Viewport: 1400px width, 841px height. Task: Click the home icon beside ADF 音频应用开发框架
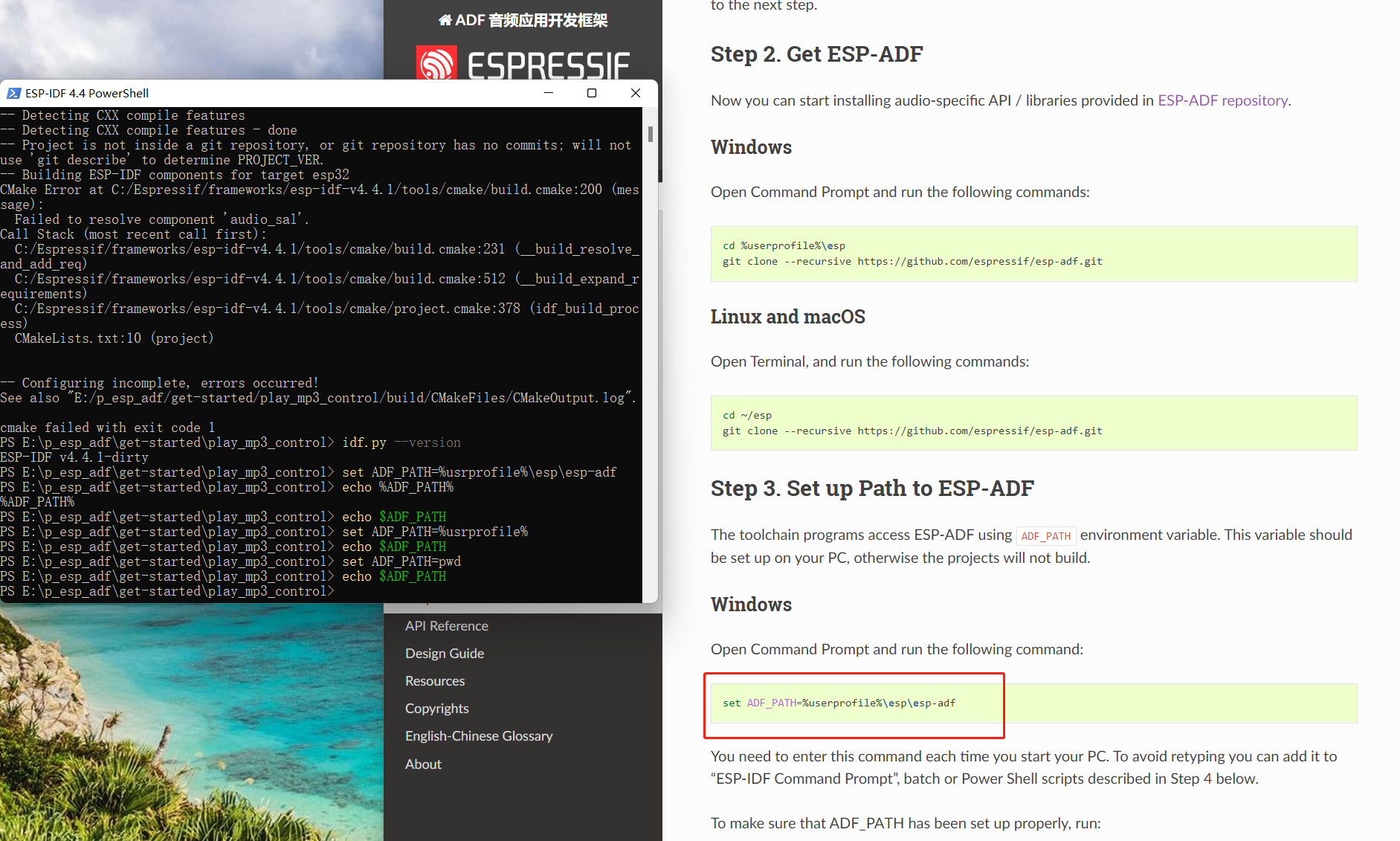(445, 20)
